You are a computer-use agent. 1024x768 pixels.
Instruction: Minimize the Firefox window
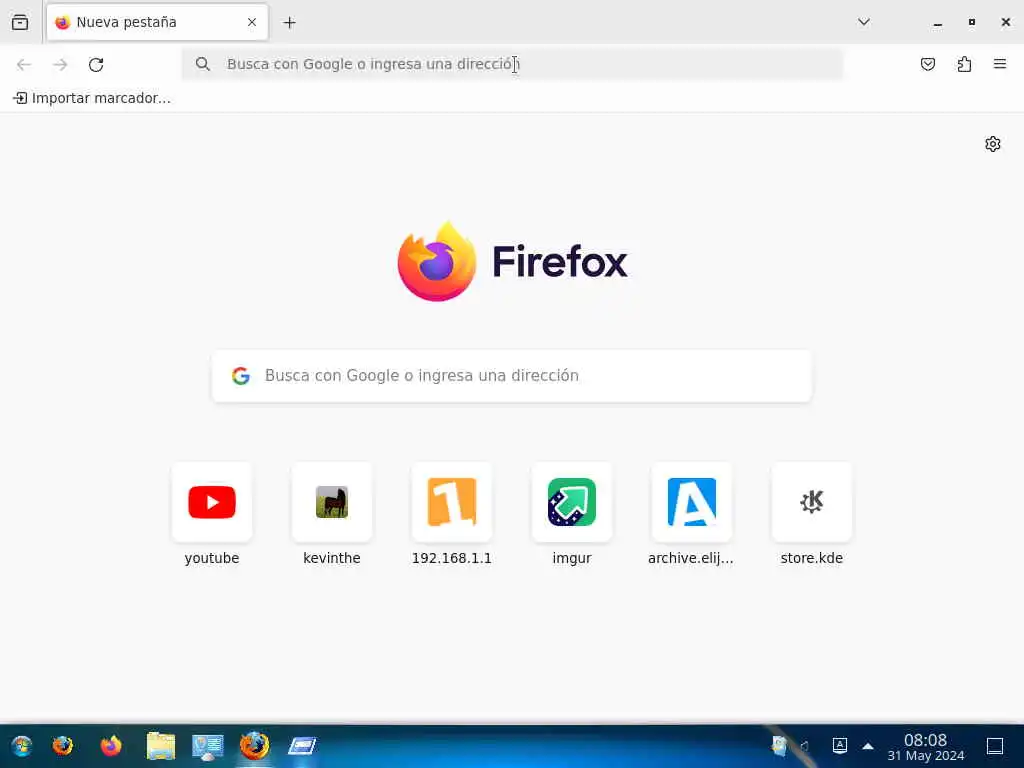(x=938, y=23)
